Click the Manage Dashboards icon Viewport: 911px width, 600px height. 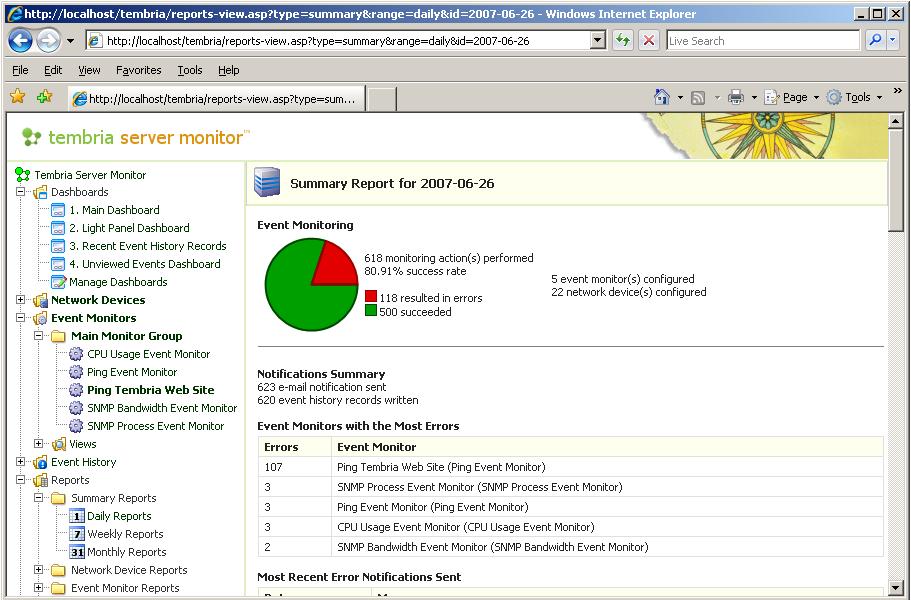click(x=58, y=282)
